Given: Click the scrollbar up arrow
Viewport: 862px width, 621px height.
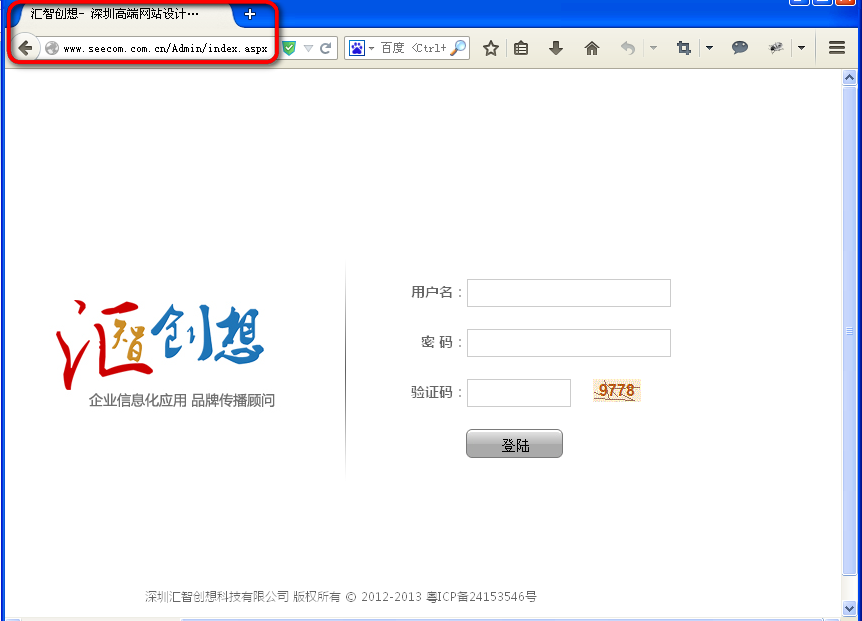Looking at the screenshot, I should pos(849,77).
